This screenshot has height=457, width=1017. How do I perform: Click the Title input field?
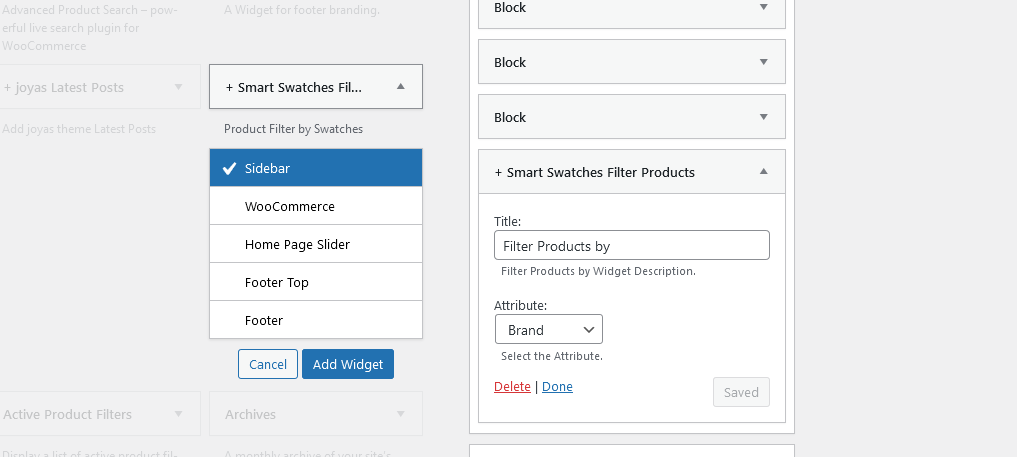point(631,245)
